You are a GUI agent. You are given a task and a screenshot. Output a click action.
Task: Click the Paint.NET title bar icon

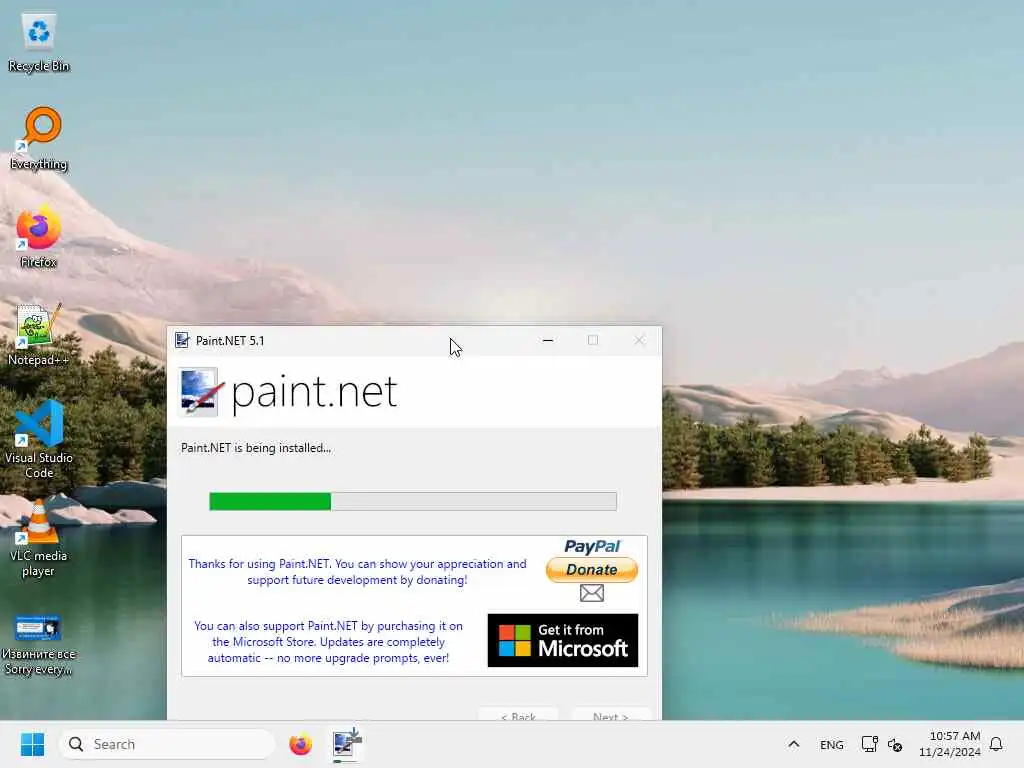click(182, 340)
